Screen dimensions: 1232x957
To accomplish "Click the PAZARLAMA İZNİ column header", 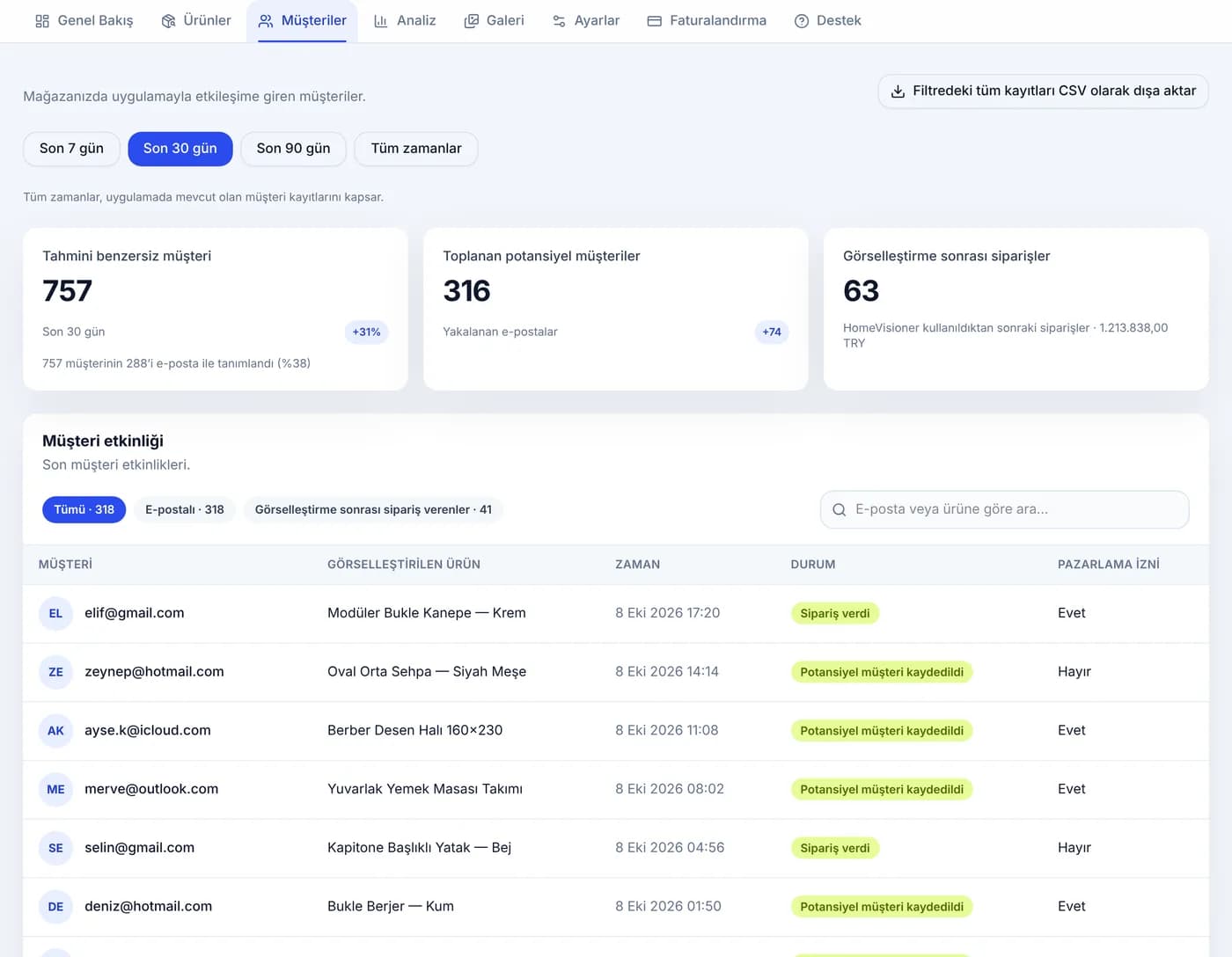I will point(1109,565).
